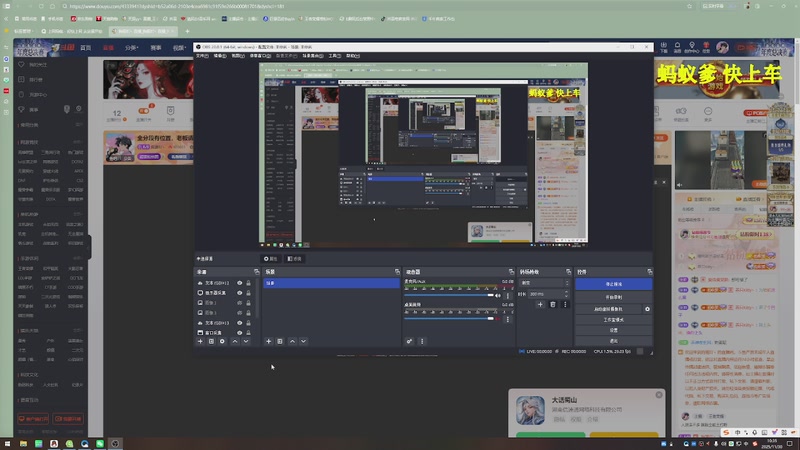Add a scene transition with plus icon
800x450 pixels.
pyautogui.click(x=540, y=304)
